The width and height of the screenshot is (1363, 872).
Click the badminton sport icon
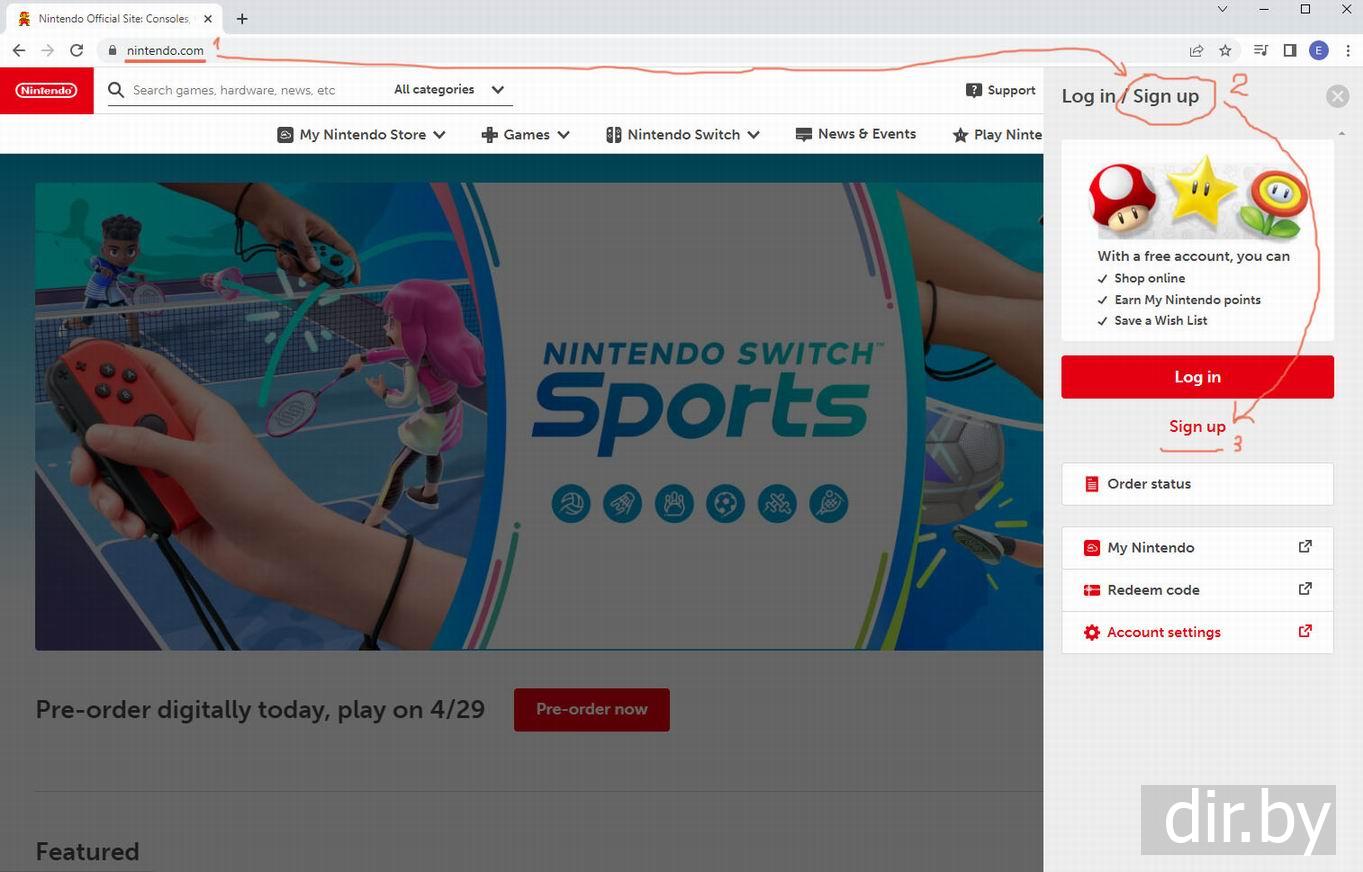coord(622,503)
